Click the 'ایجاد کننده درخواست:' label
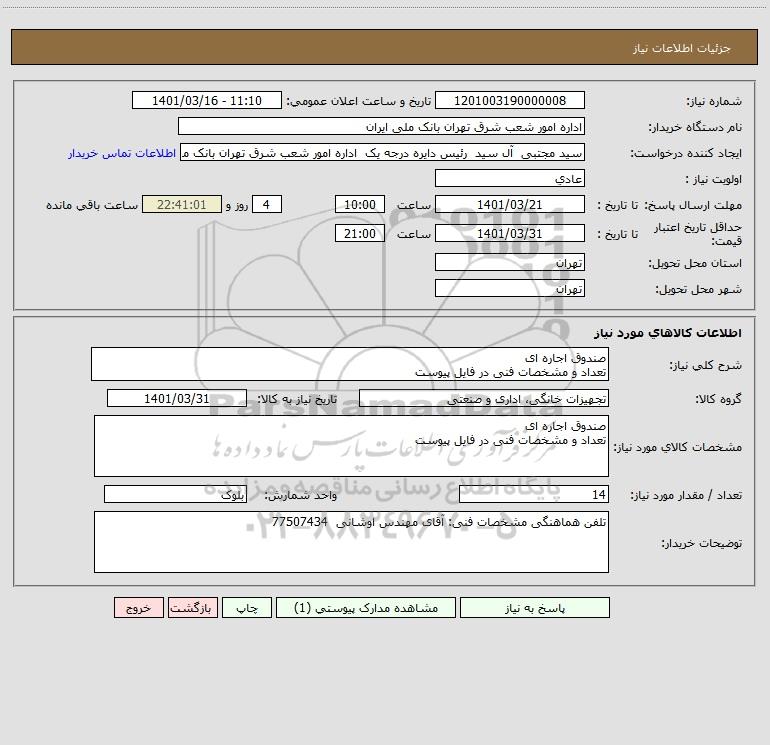 click(x=686, y=153)
